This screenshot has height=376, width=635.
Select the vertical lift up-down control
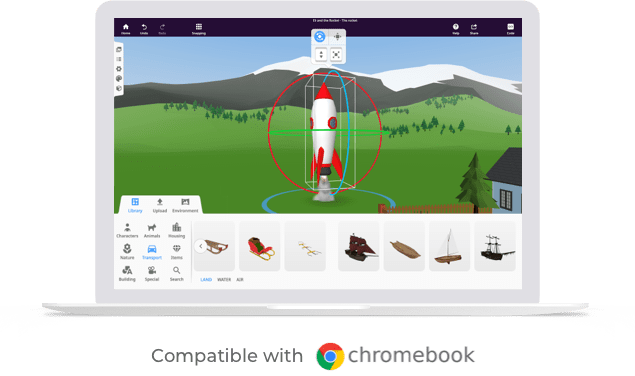[x=321, y=54]
